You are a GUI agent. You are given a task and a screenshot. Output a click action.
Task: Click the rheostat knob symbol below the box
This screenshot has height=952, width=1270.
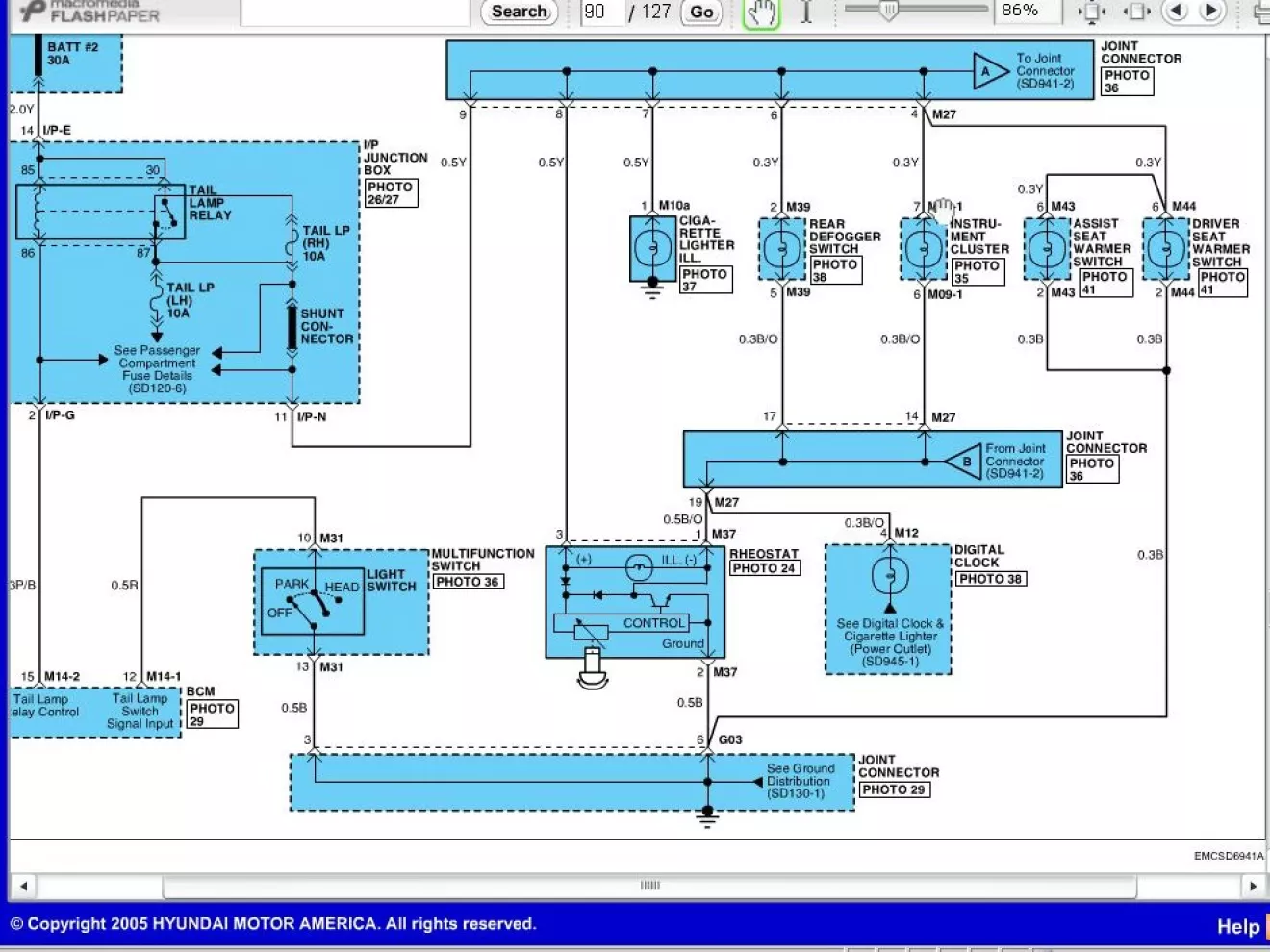[593, 670]
